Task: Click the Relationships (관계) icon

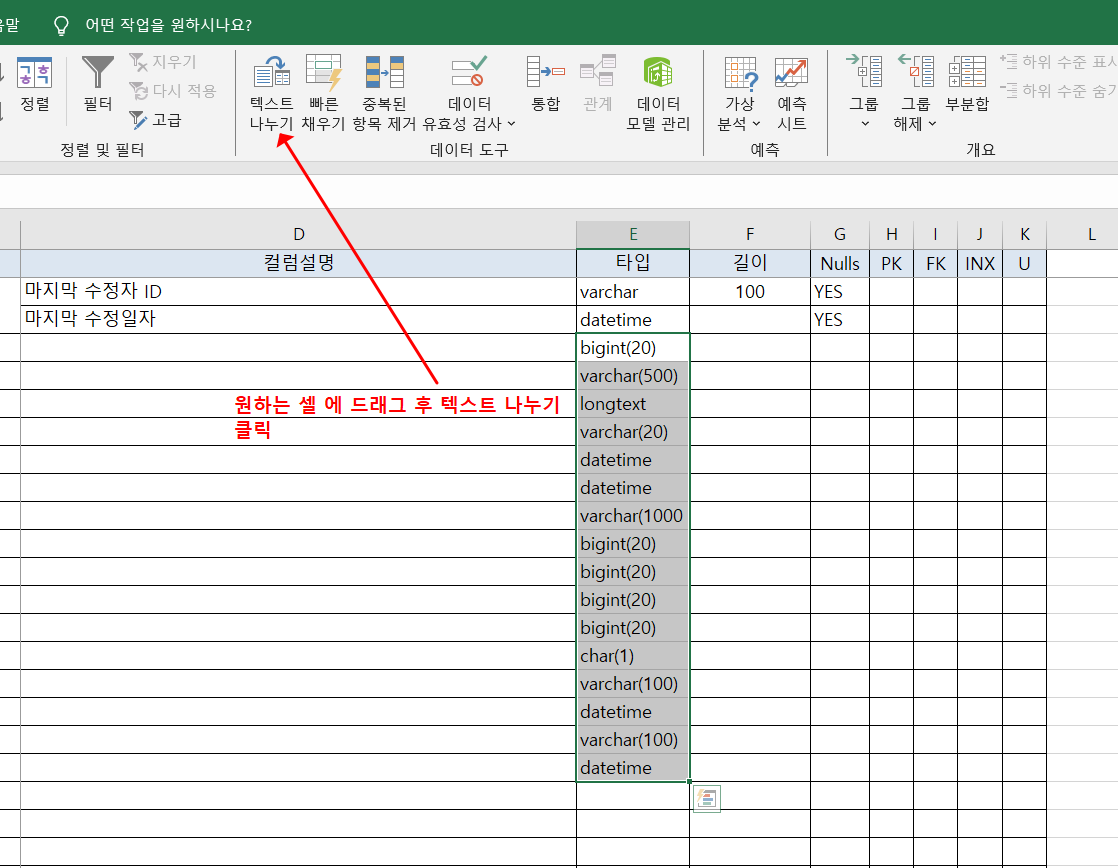Action: tap(598, 72)
